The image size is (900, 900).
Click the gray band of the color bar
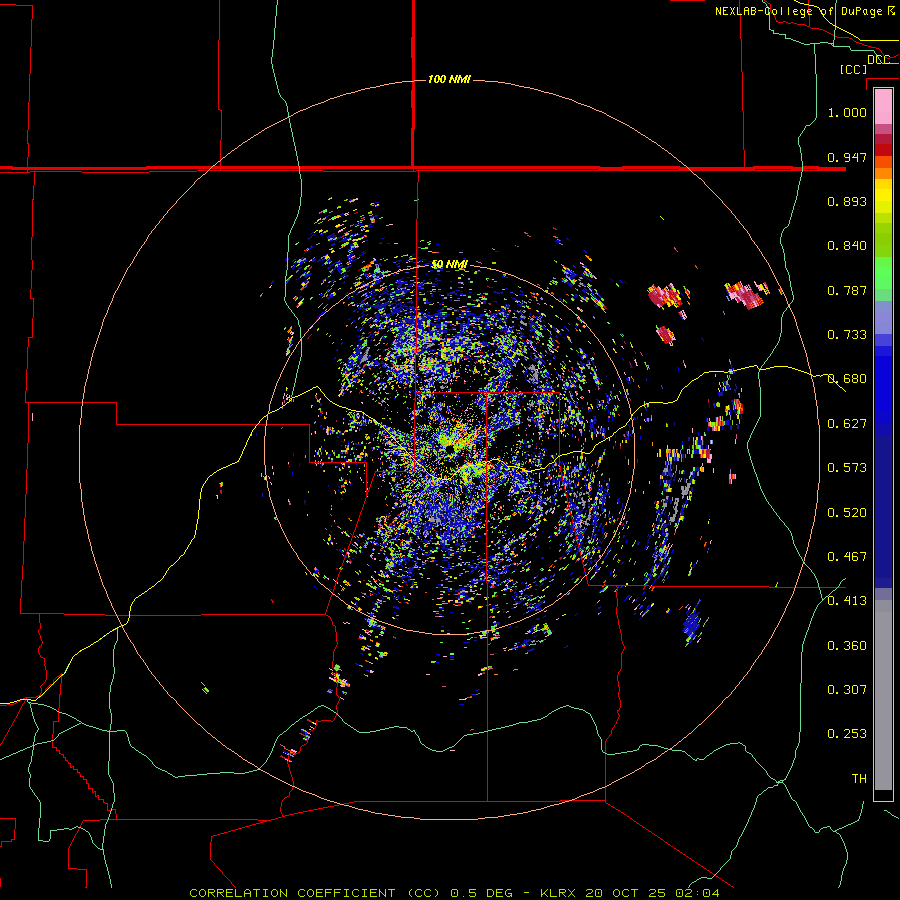click(883, 695)
